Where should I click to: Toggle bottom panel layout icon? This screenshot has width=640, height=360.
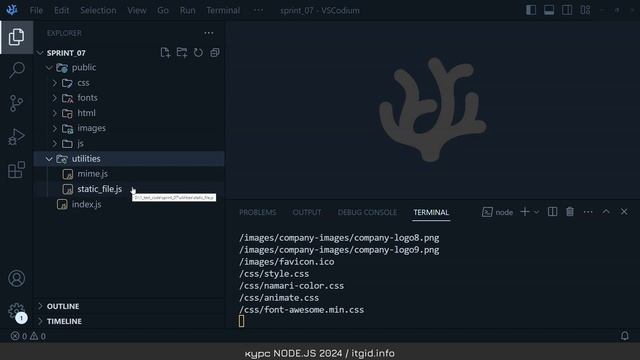tap(549, 10)
